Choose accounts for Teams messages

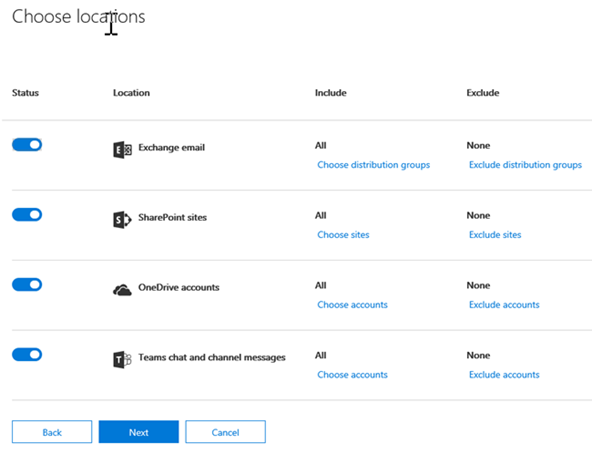click(352, 375)
